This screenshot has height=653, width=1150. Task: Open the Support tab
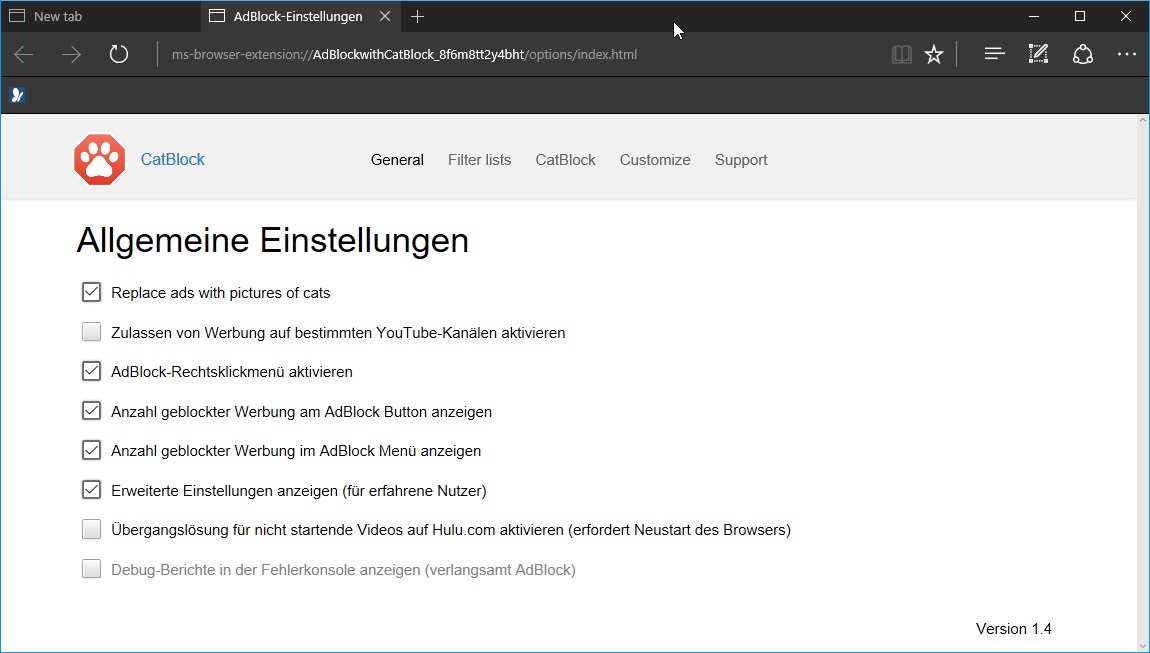click(x=741, y=160)
